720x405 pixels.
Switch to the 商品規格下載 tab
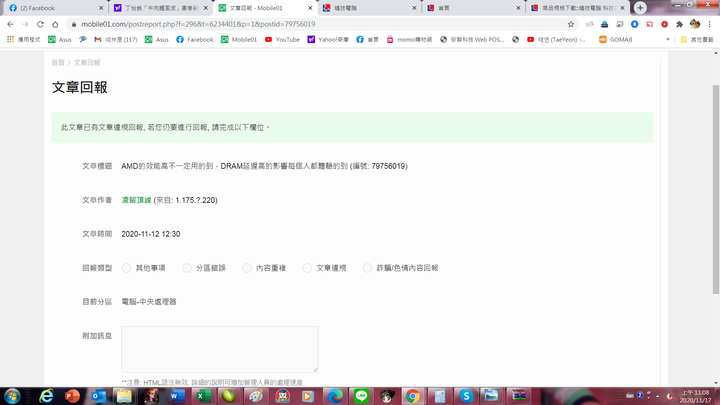click(x=578, y=8)
